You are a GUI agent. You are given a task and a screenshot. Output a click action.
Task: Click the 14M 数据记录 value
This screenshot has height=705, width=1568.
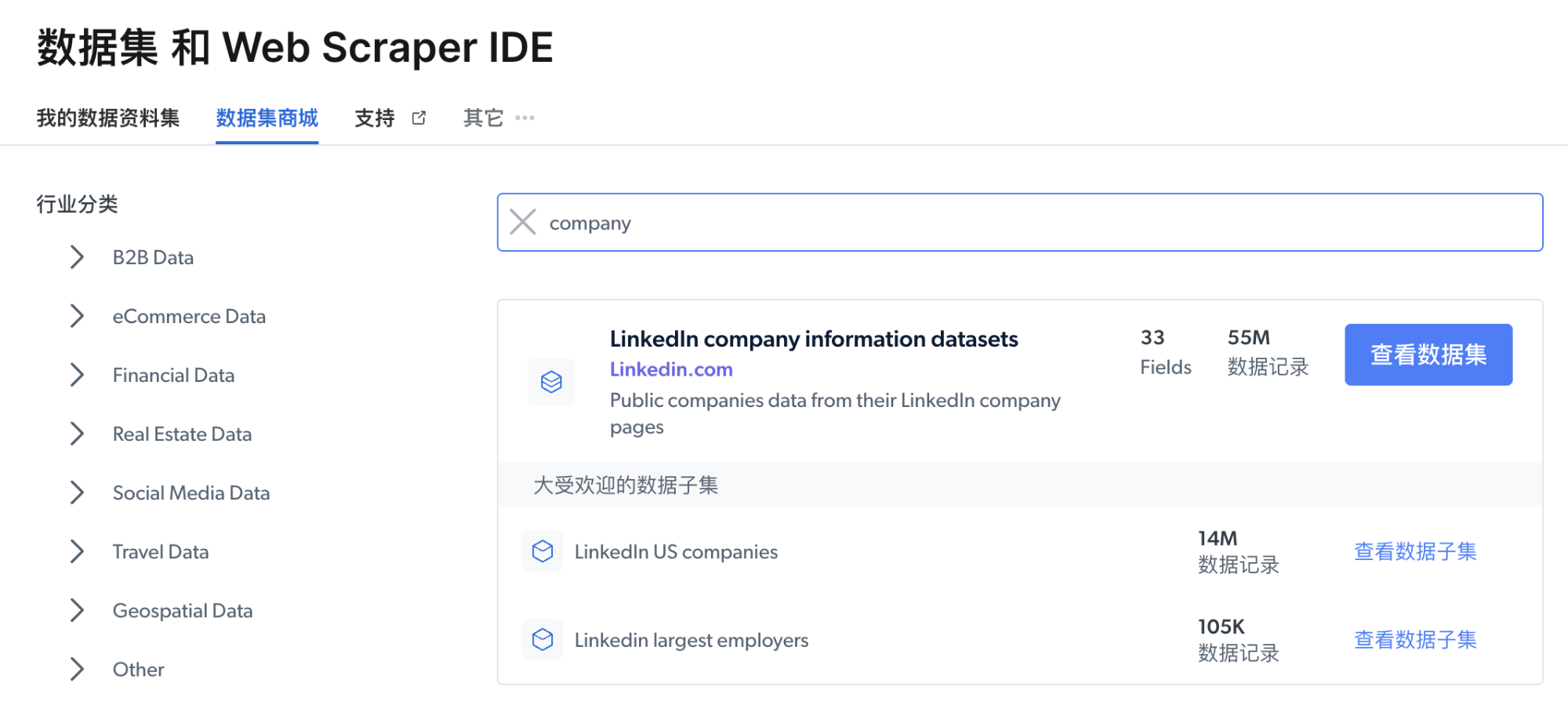[x=1238, y=551]
